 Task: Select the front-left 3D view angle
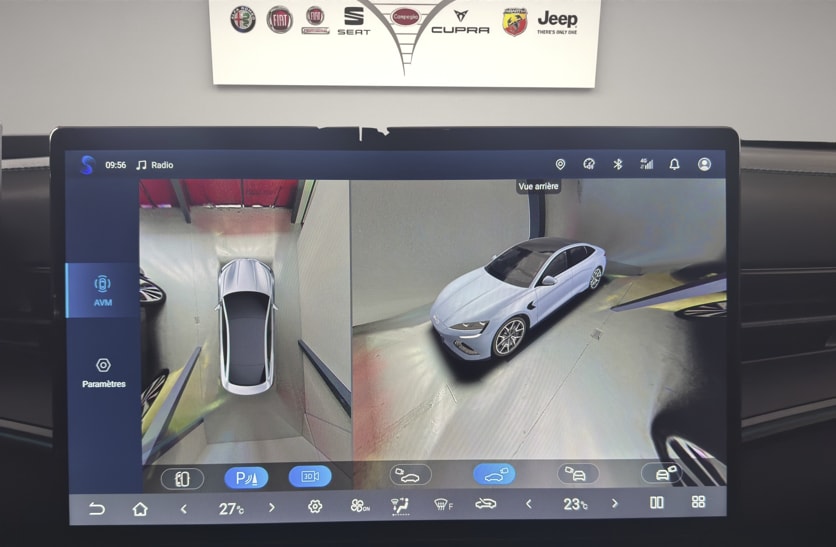tap(410, 474)
